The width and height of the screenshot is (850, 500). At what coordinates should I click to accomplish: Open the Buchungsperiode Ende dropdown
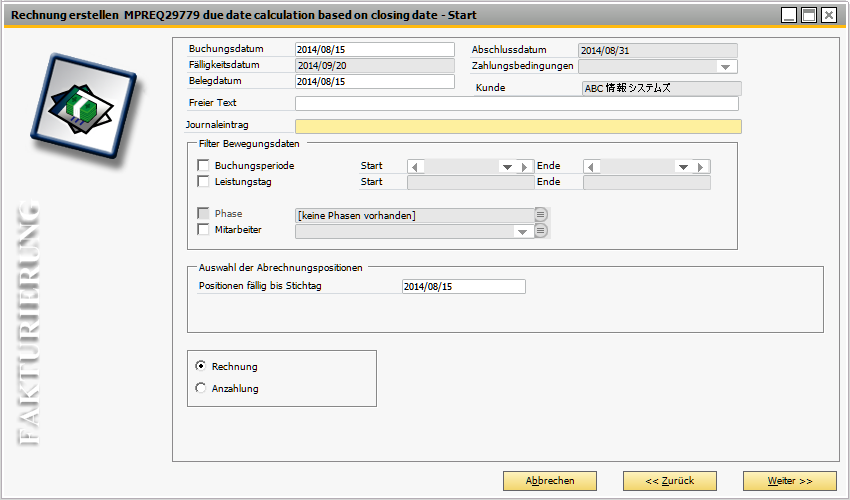(x=683, y=167)
